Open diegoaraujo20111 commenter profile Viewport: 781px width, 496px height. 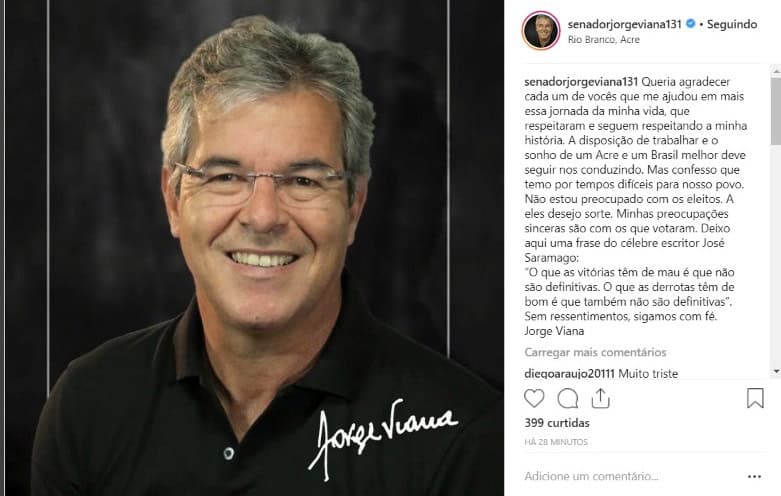click(x=569, y=373)
